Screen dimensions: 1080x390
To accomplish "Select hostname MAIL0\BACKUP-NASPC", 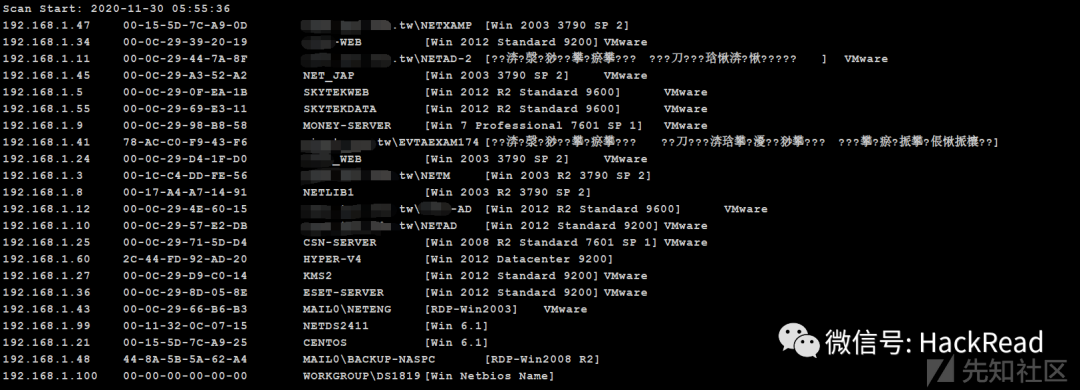I will click(x=370, y=359).
